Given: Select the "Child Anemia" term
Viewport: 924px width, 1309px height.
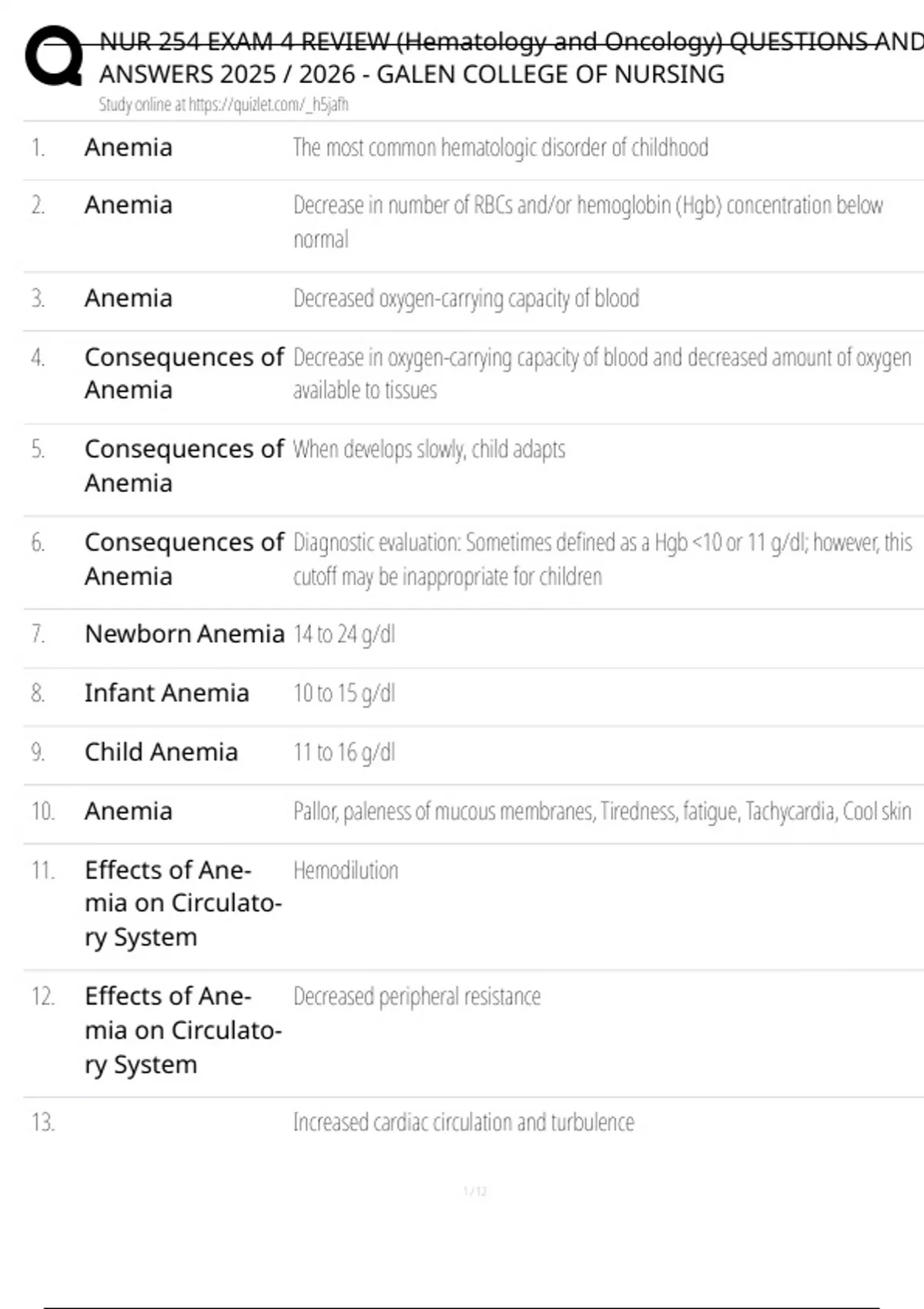Looking at the screenshot, I should pyautogui.click(x=162, y=752).
